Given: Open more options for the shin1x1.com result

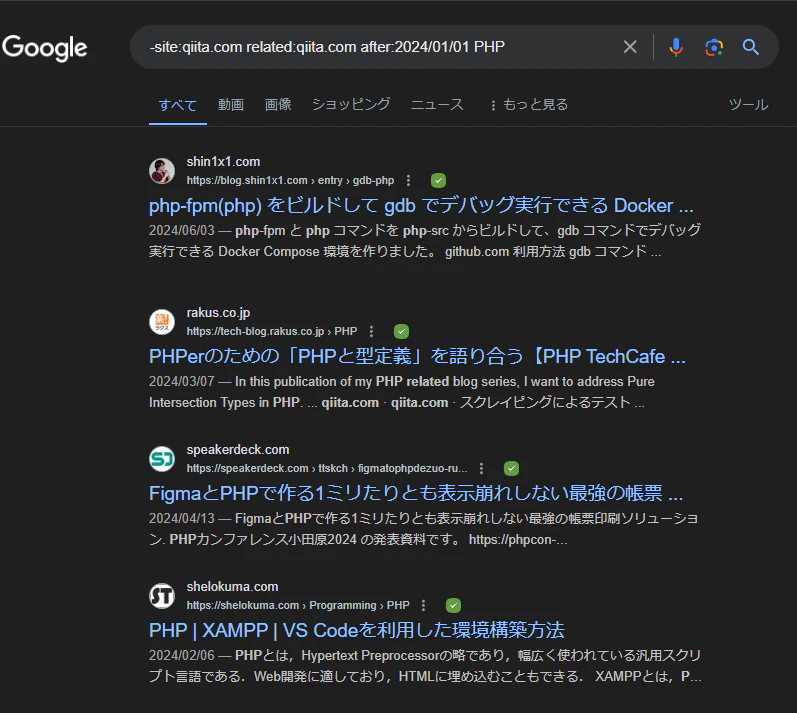Looking at the screenshot, I should click(x=408, y=180).
